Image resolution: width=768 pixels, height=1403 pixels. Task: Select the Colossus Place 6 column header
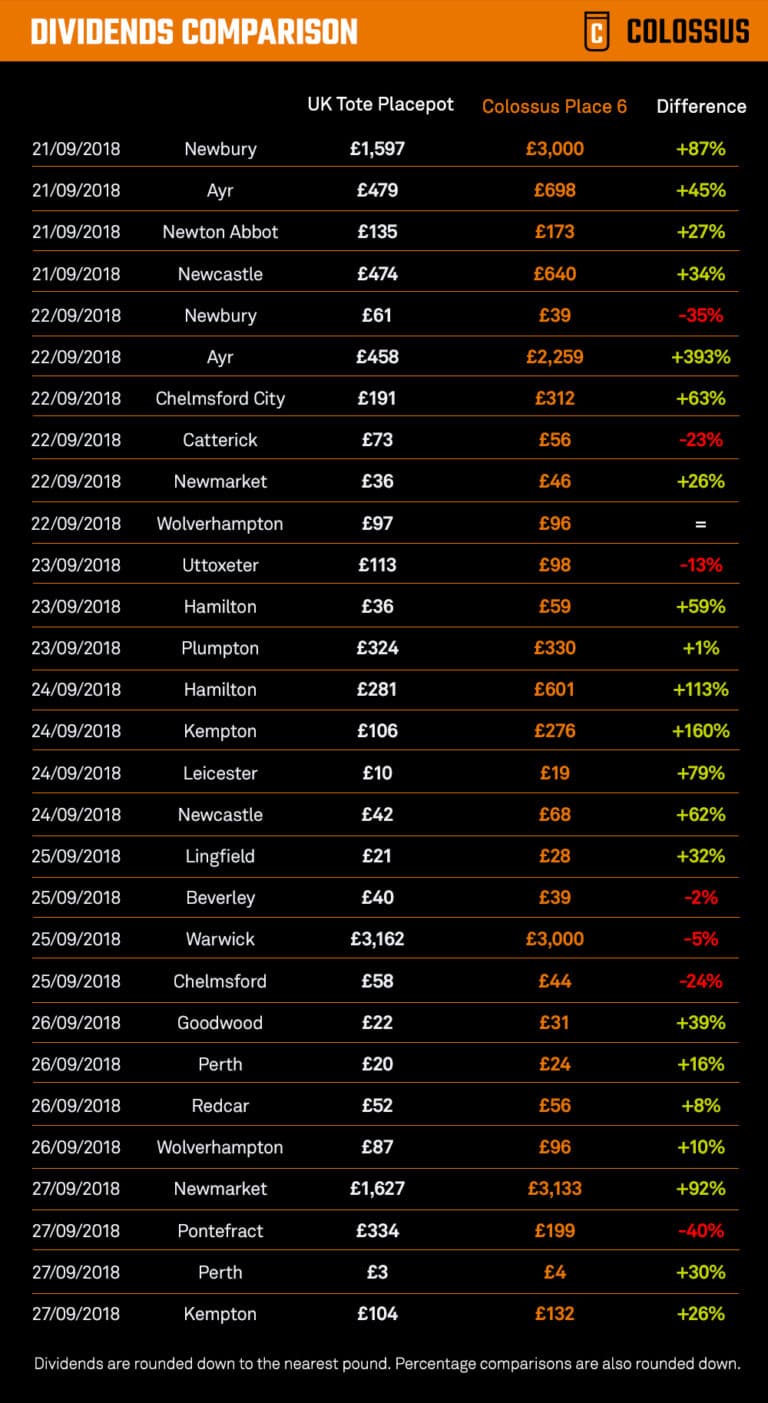coord(554,106)
